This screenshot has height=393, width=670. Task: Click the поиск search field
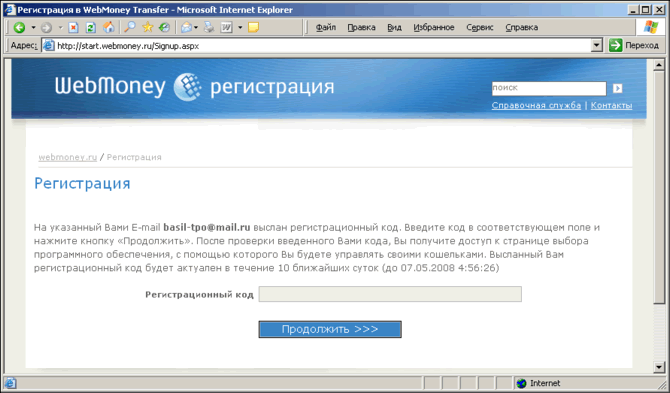tap(549, 88)
